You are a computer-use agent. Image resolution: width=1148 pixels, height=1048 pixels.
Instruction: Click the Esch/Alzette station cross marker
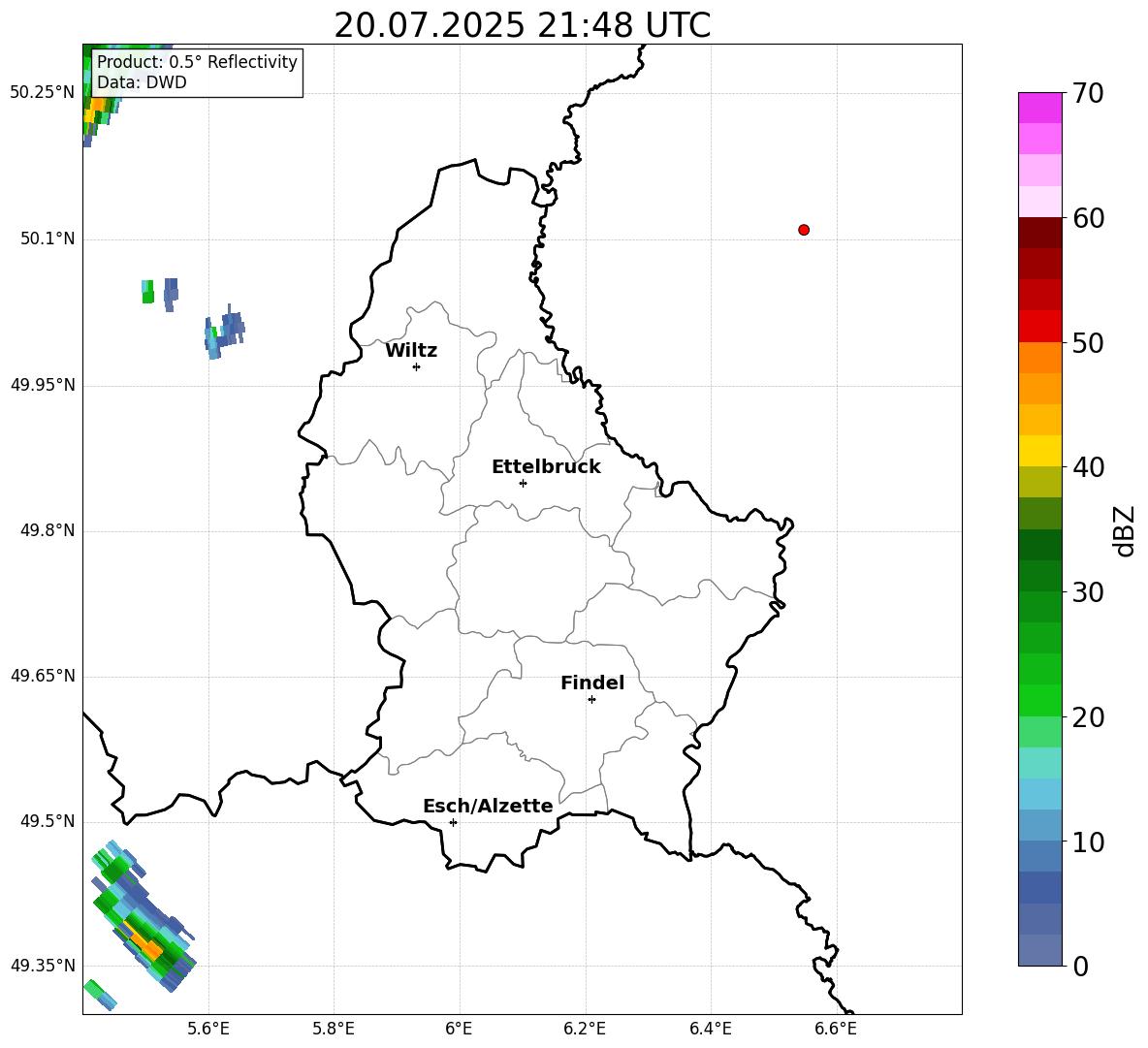tap(453, 822)
